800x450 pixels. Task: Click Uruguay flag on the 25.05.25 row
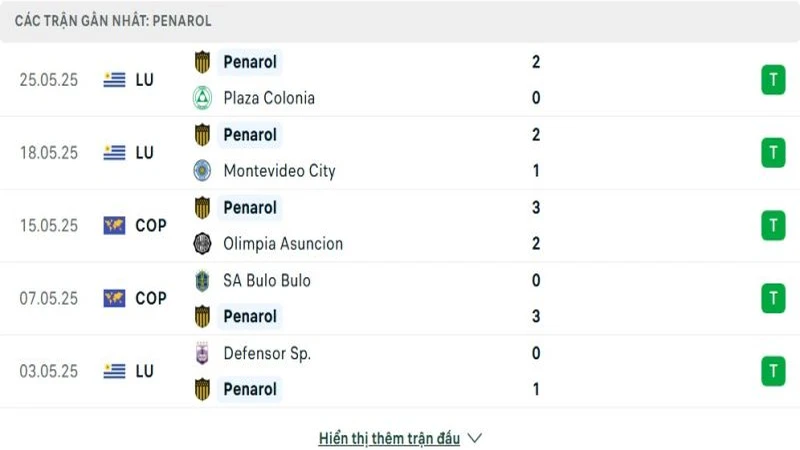coord(114,80)
